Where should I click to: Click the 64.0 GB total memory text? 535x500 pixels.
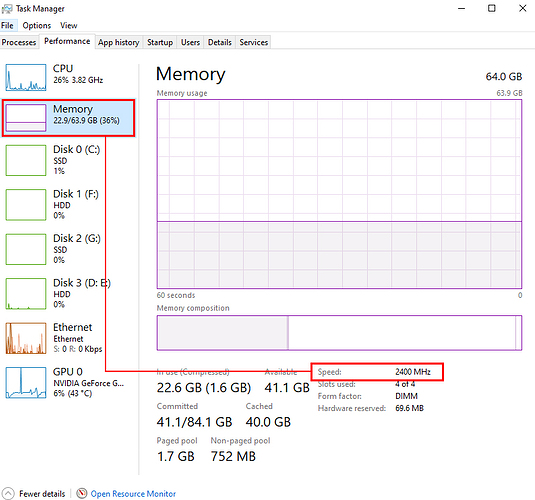click(504, 76)
